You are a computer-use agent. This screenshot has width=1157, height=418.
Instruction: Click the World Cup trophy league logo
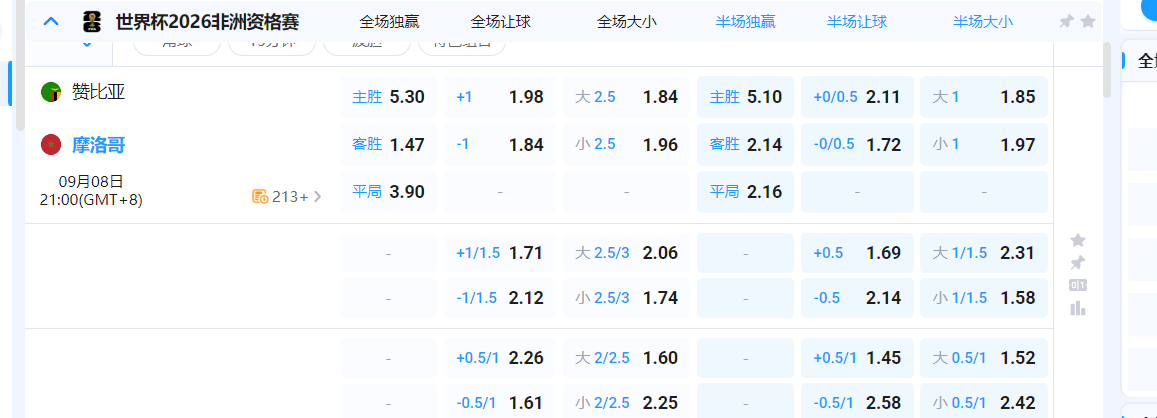point(92,21)
